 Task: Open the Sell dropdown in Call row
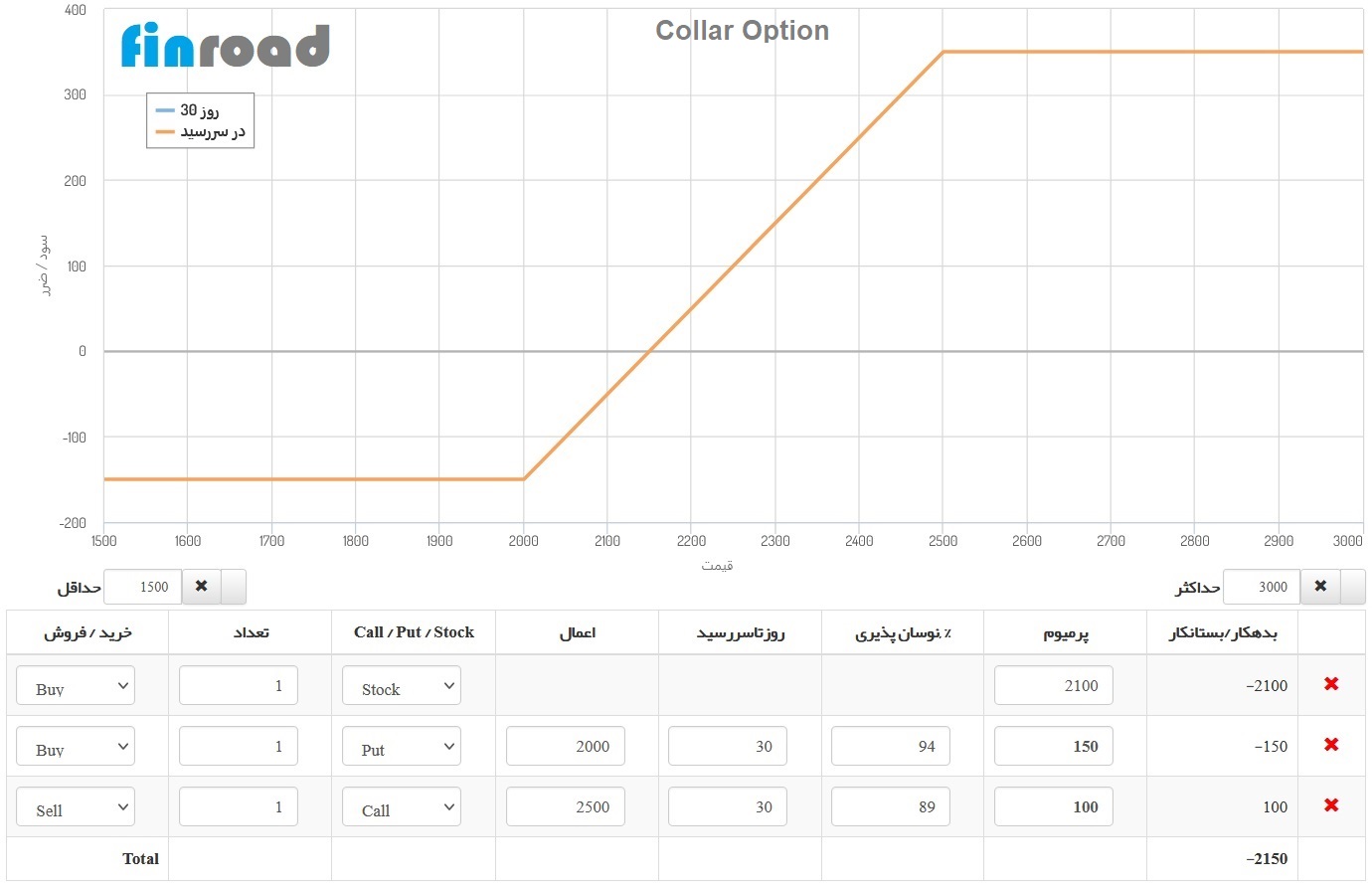(x=76, y=807)
